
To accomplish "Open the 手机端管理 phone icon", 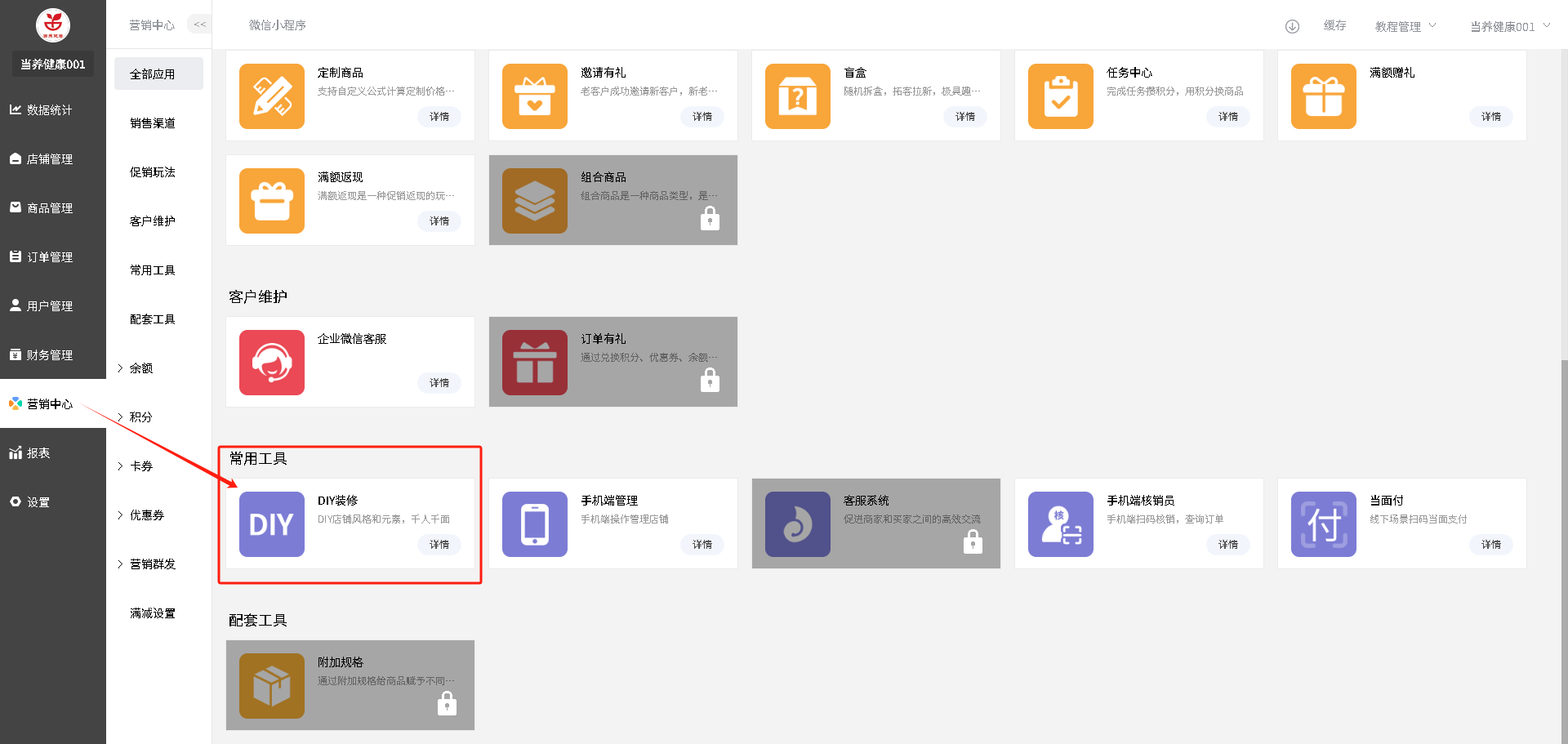I will pyautogui.click(x=534, y=524).
